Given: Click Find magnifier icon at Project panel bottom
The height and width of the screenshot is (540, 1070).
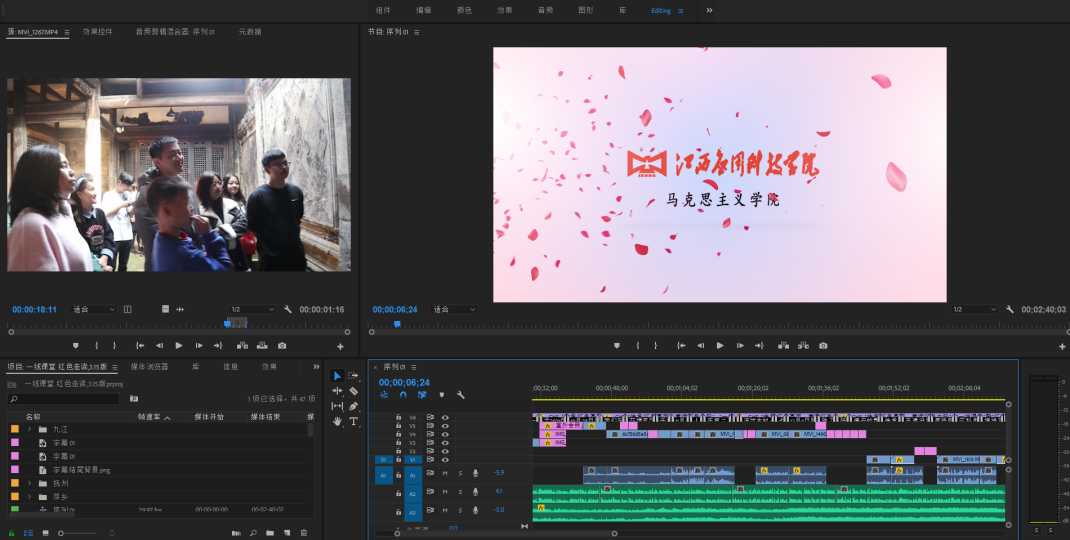Looking at the screenshot, I should click(252, 533).
